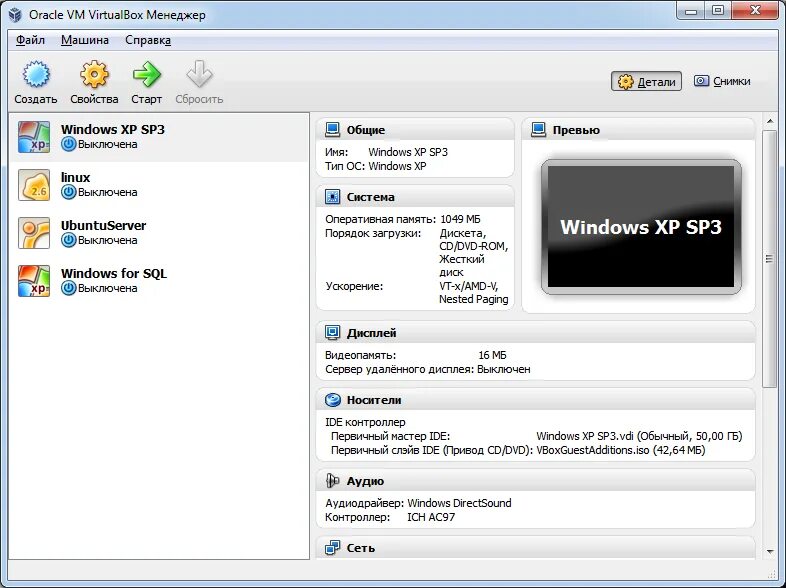
Task: Open the Справка menu
Action: click(x=148, y=40)
